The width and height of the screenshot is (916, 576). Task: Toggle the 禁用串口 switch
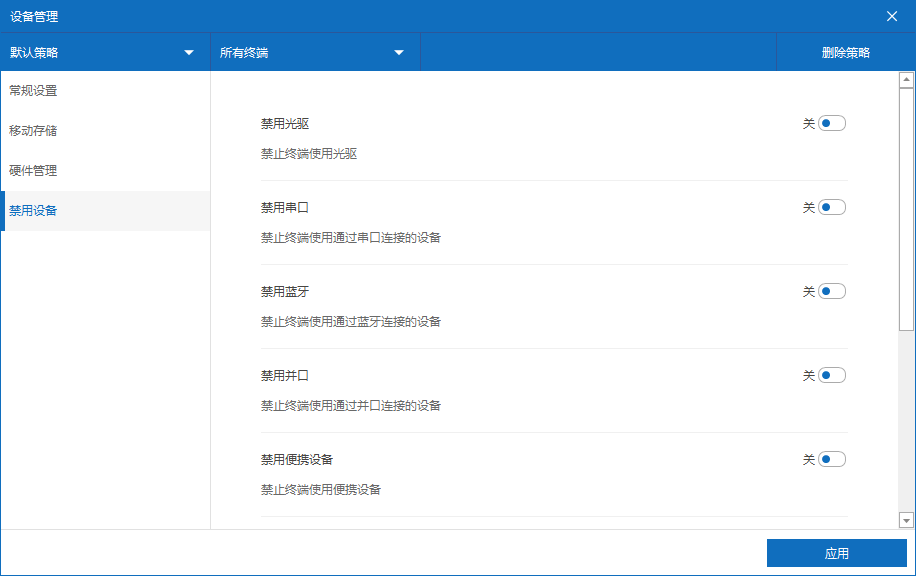coord(831,207)
